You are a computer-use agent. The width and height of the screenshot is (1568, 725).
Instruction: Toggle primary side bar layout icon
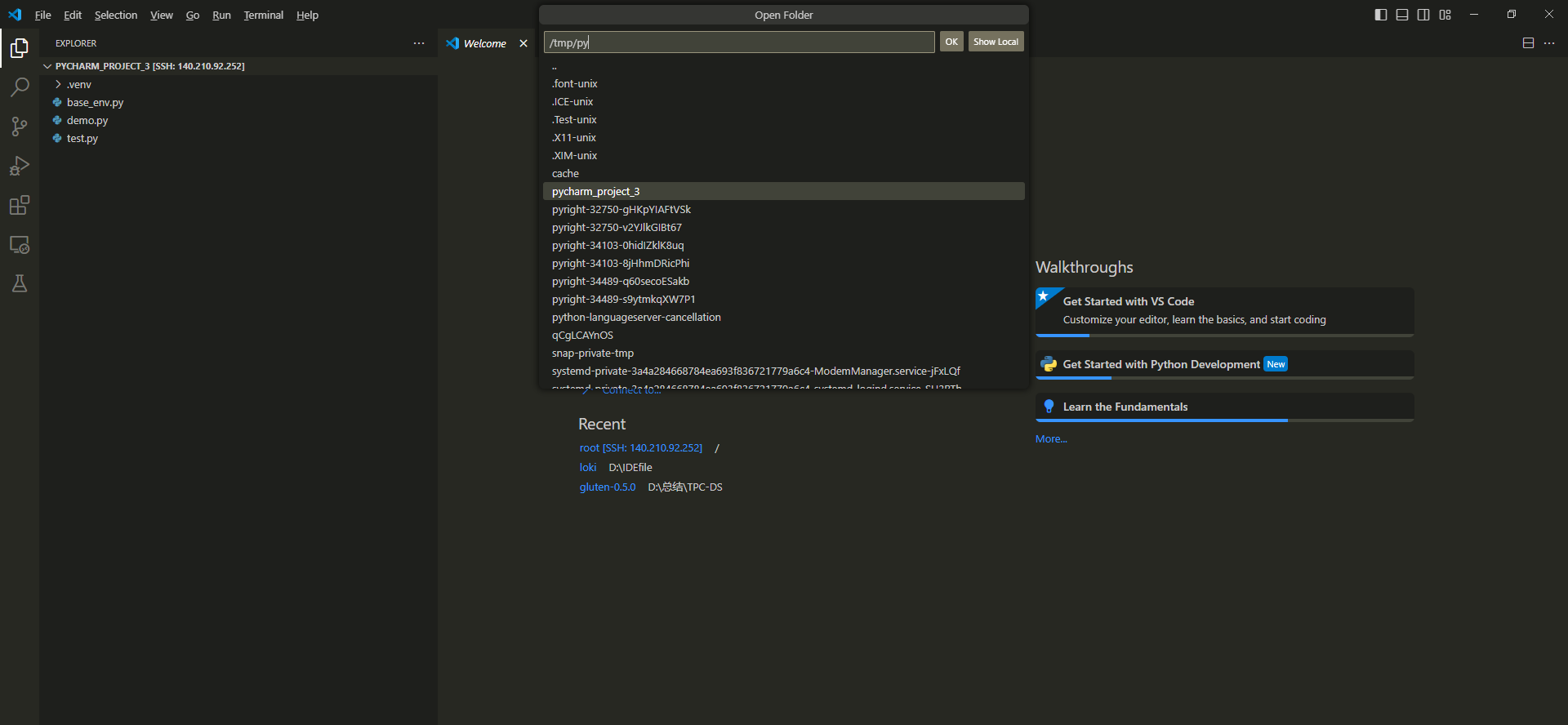1381,15
